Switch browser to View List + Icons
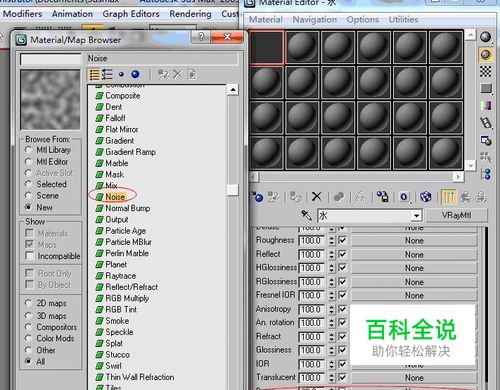The image size is (500, 390). [107, 74]
